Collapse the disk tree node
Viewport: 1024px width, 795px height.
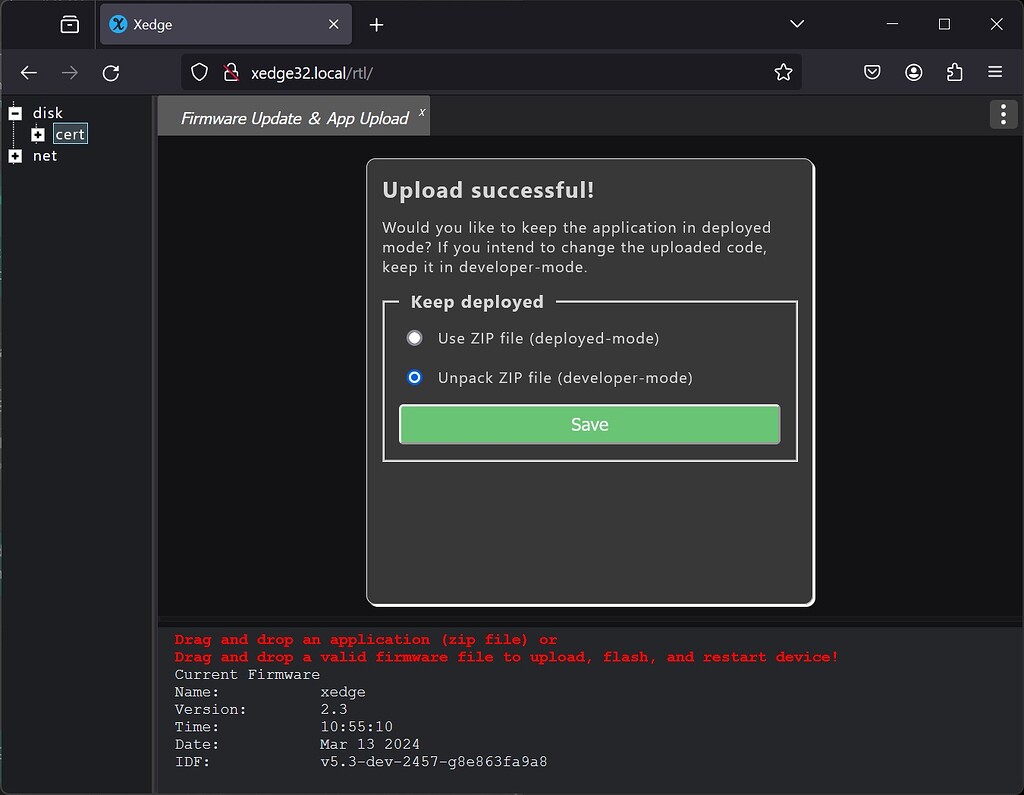[16, 113]
